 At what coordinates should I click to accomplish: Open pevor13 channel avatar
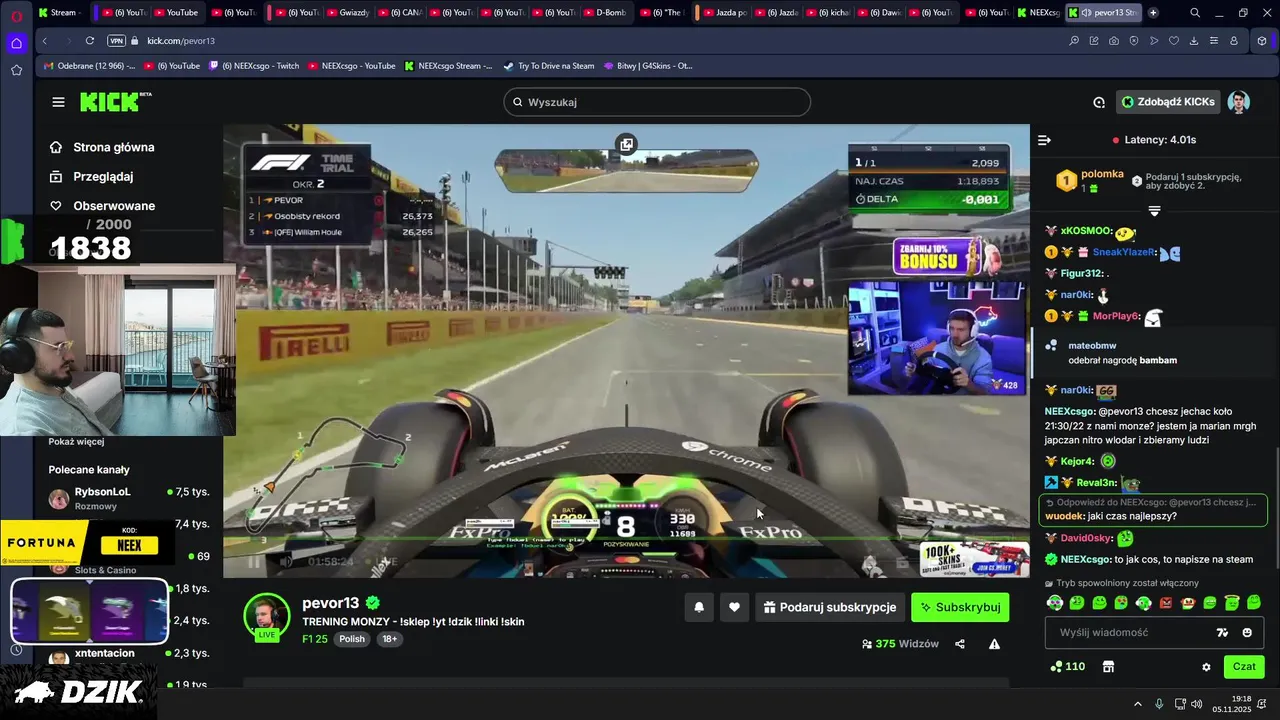click(267, 615)
